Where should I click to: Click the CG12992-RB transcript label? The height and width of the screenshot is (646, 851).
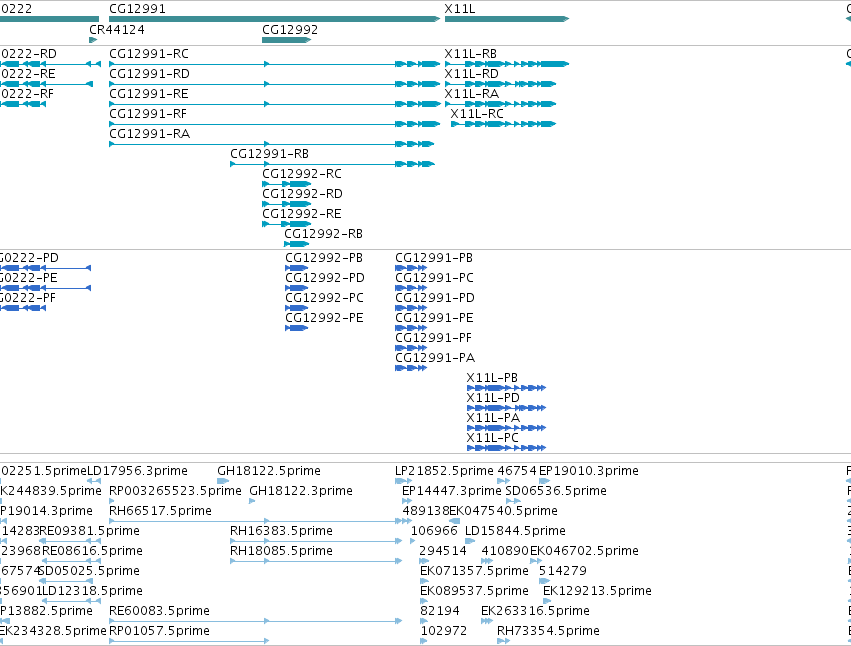point(323,234)
